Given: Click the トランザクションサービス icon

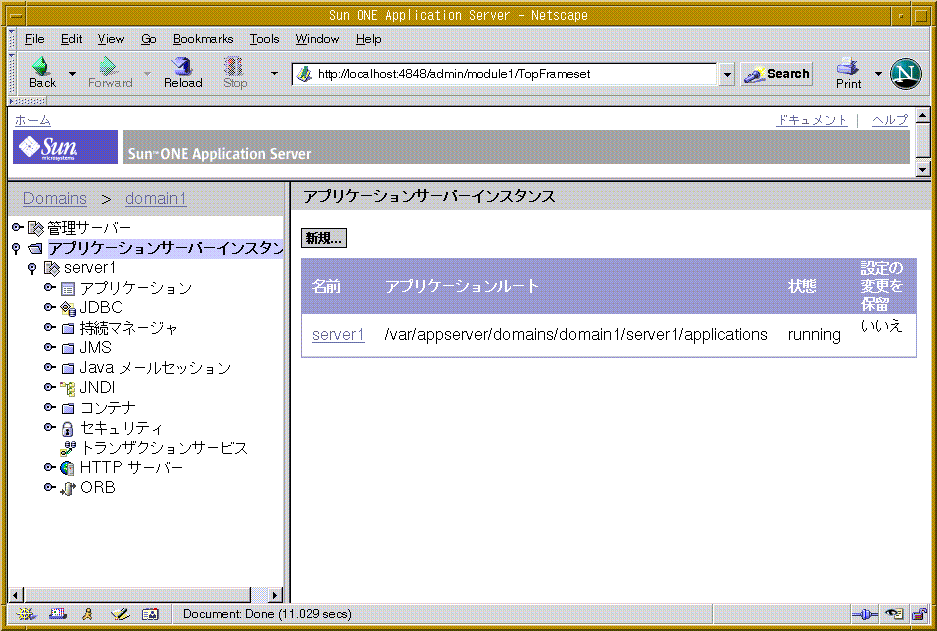Looking at the screenshot, I should click(x=68, y=448).
